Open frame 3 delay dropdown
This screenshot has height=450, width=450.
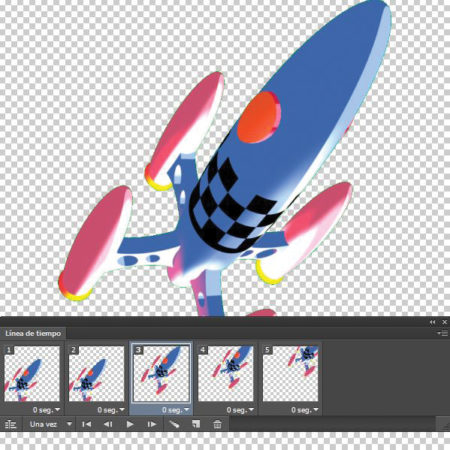pos(176,410)
